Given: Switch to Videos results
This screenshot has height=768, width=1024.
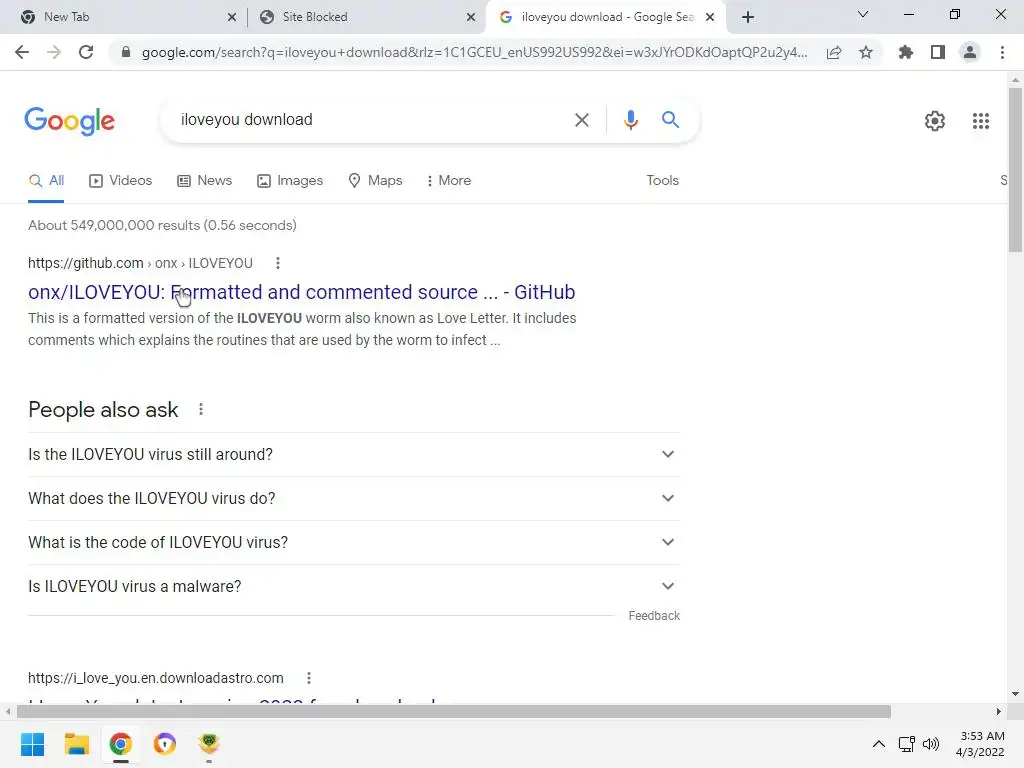Looking at the screenshot, I should point(120,180).
